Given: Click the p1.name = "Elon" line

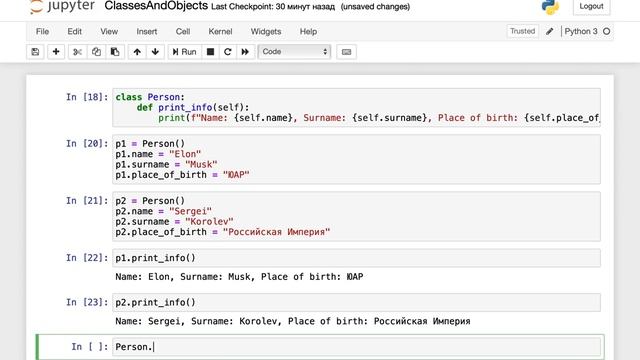Looking at the screenshot, I should point(158,154).
